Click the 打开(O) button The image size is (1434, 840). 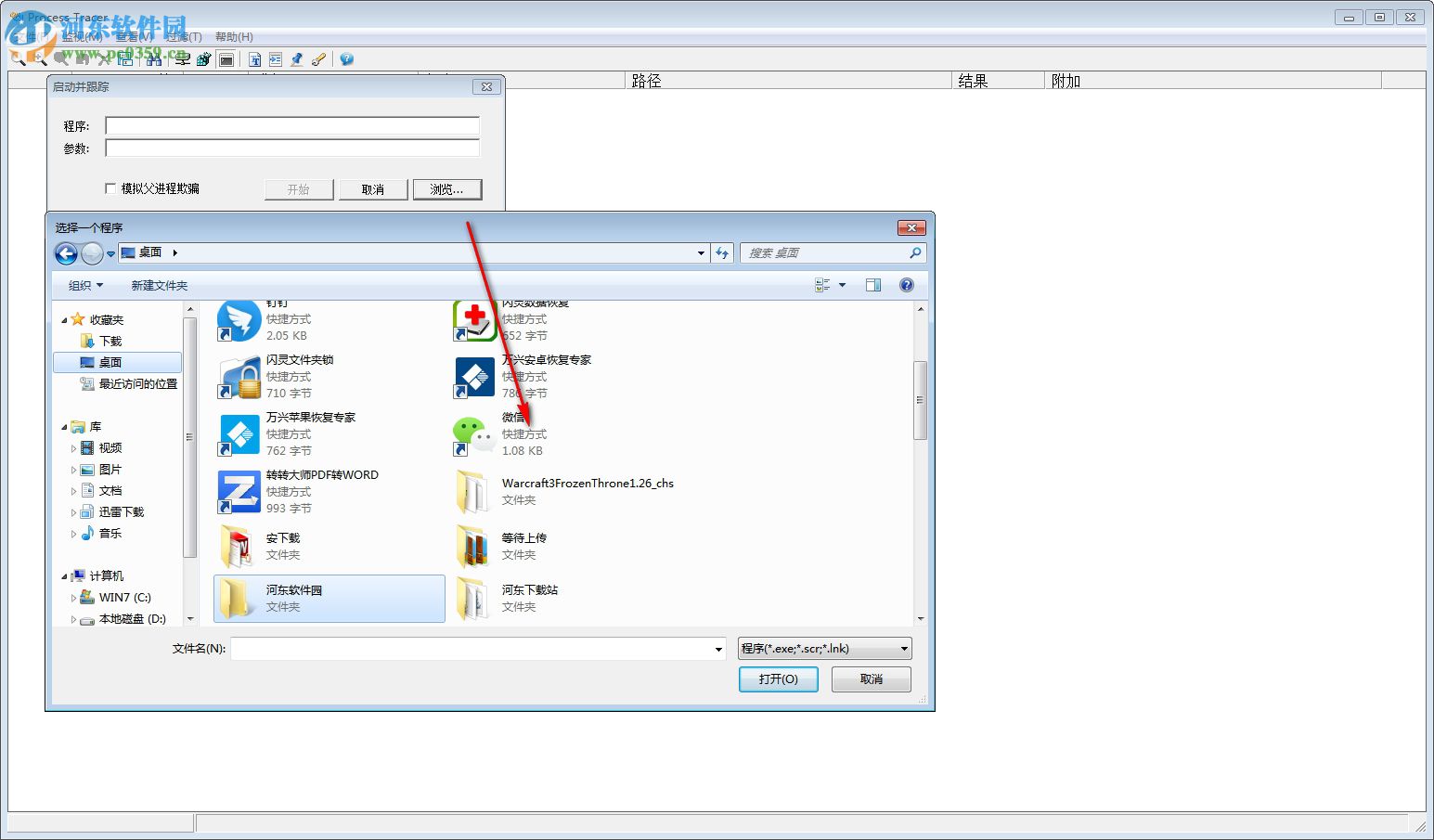click(x=778, y=678)
